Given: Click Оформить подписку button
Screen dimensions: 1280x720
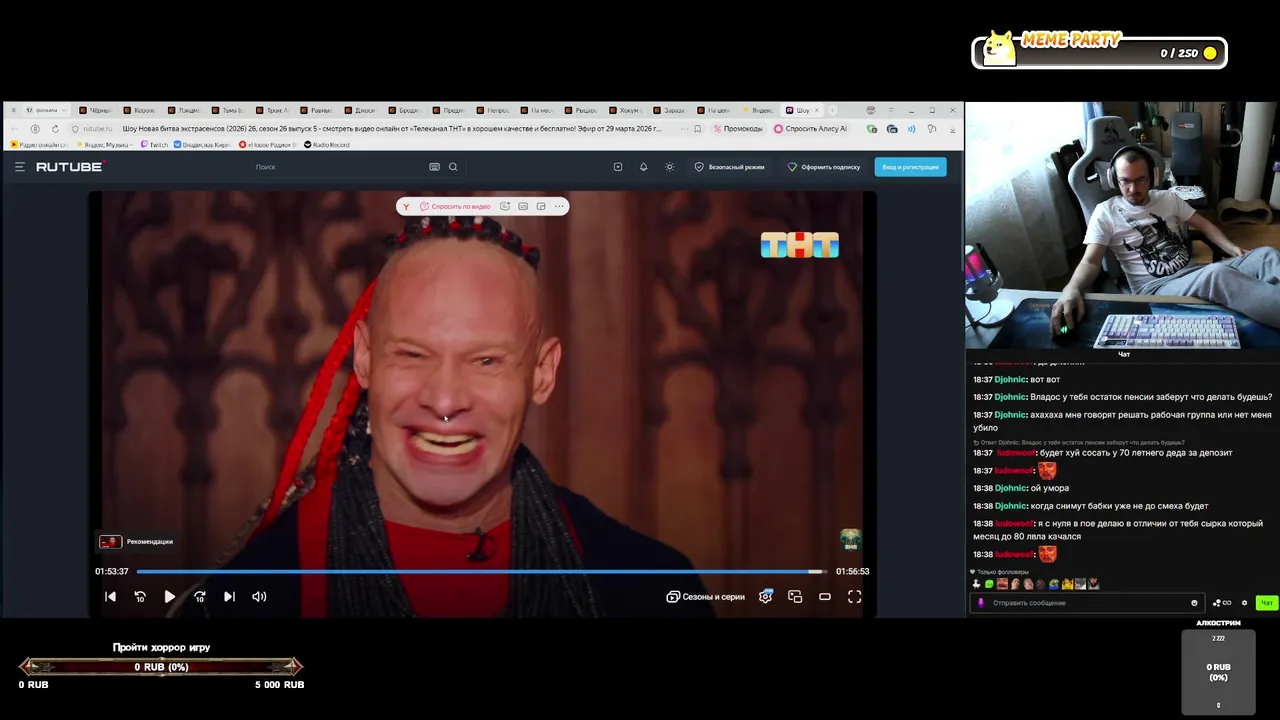Looking at the screenshot, I should coord(824,167).
